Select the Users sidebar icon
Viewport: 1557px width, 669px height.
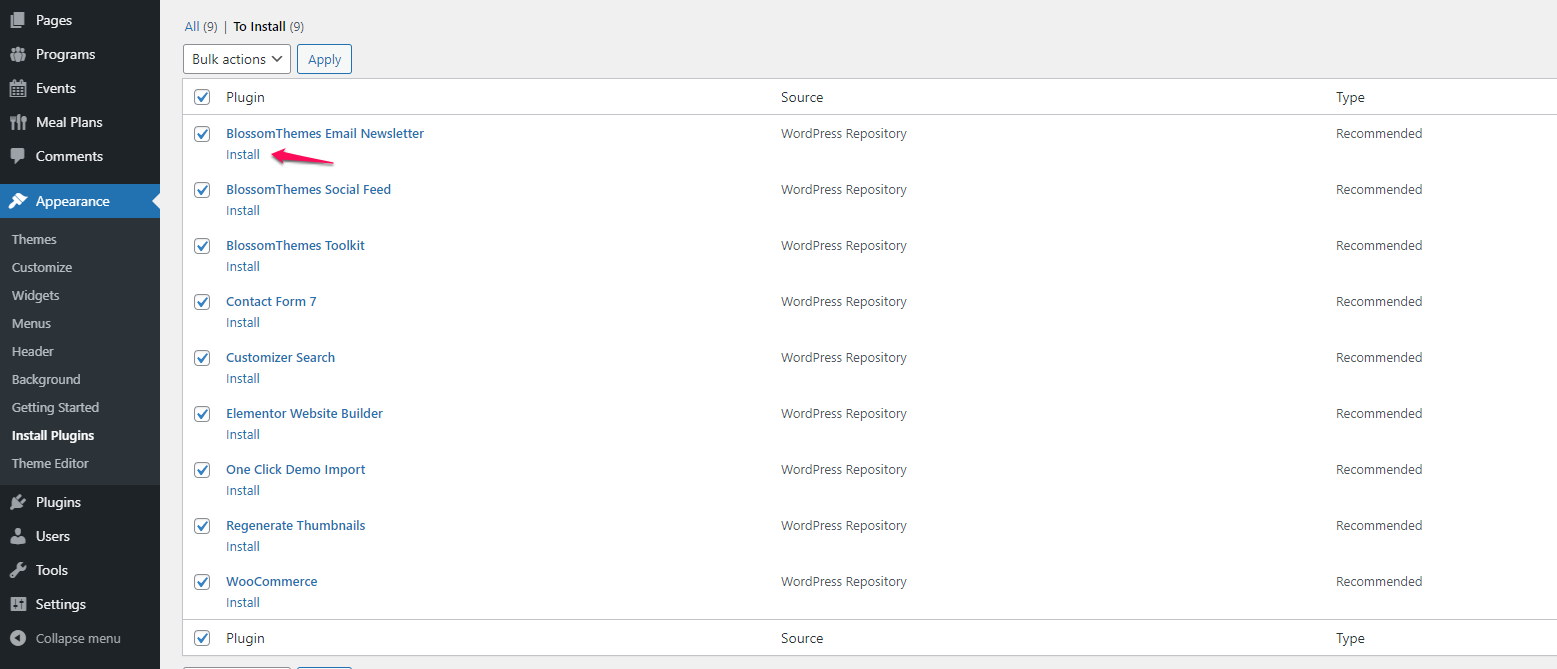click(x=17, y=535)
